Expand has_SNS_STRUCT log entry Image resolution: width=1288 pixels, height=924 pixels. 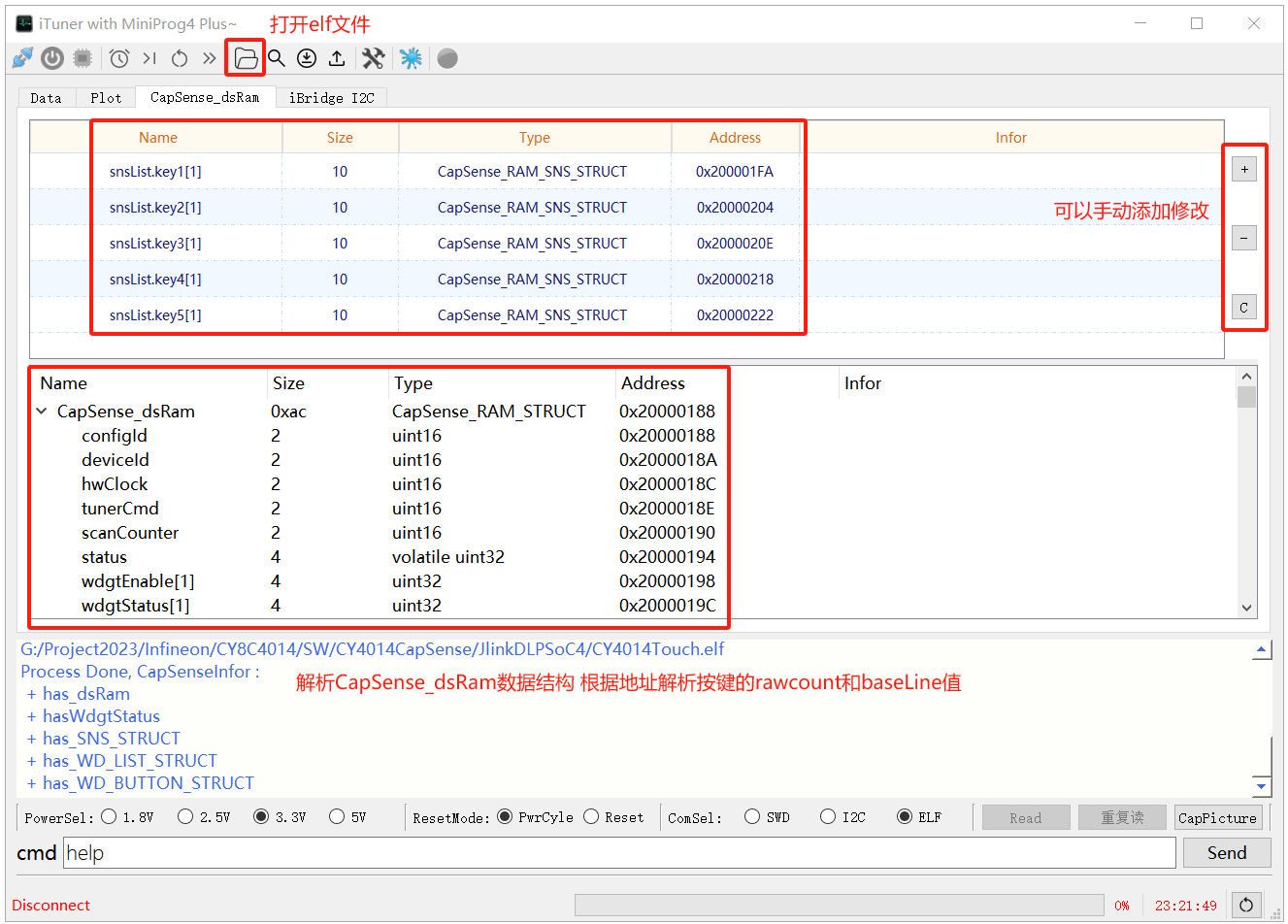(x=32, y=739)
